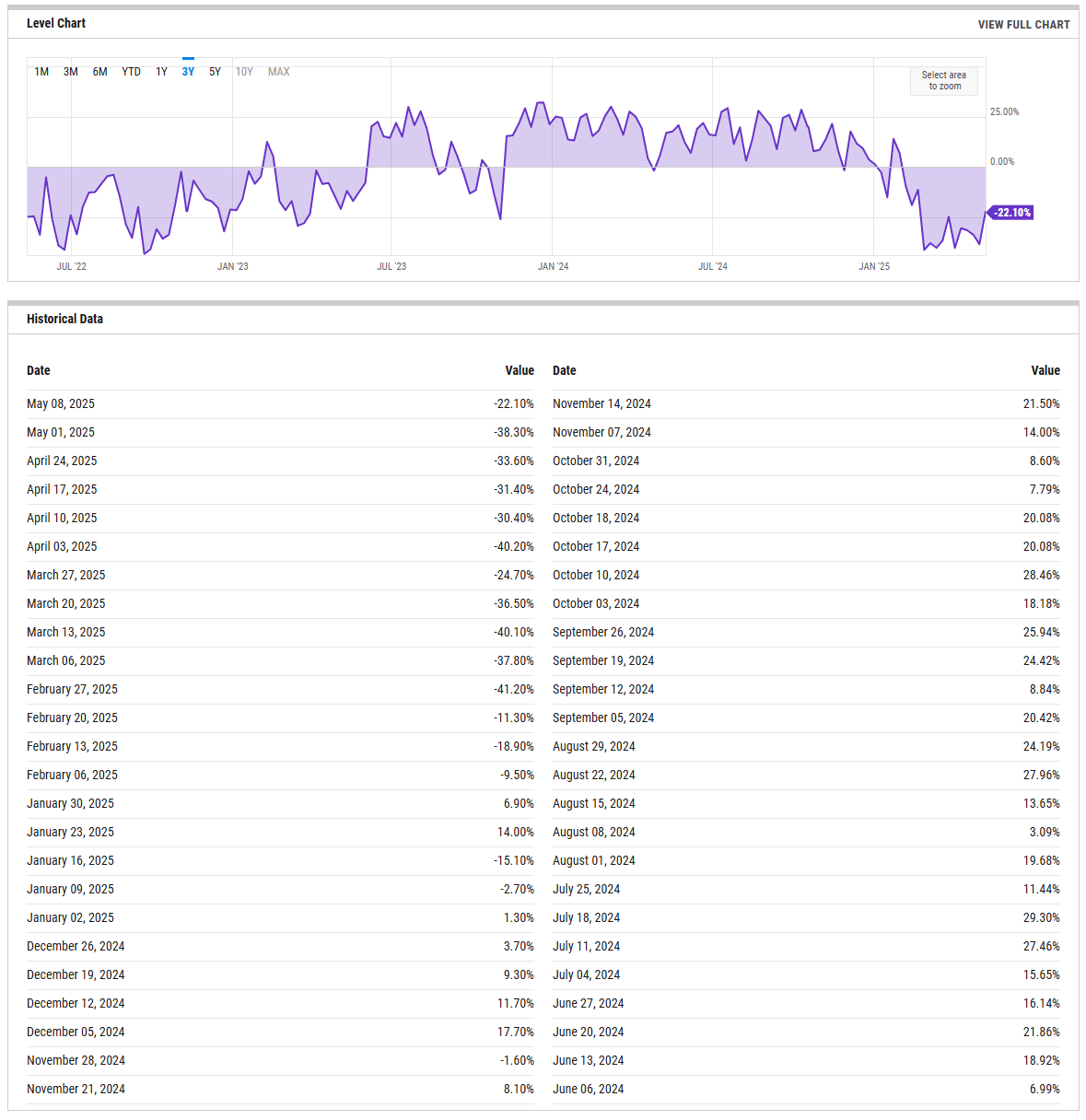Click the -40.20% value for April 03
Viewport: 1086px width, 1120px height.
pos(513,546)
